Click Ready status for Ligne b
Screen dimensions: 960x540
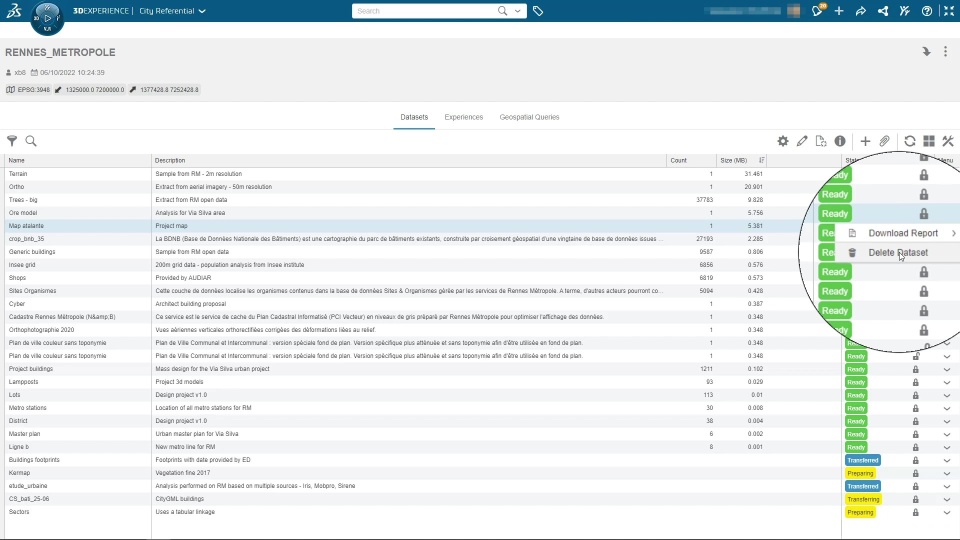(x=856, y=447)
